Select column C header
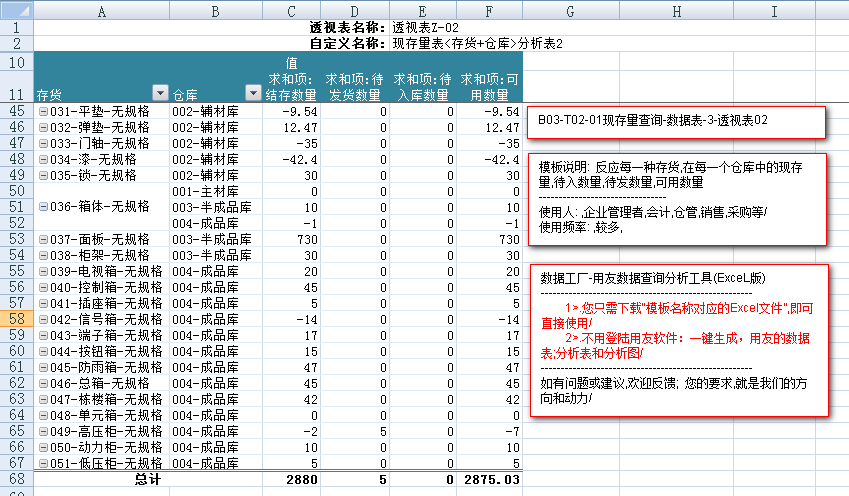 click(x=292, y=10)
